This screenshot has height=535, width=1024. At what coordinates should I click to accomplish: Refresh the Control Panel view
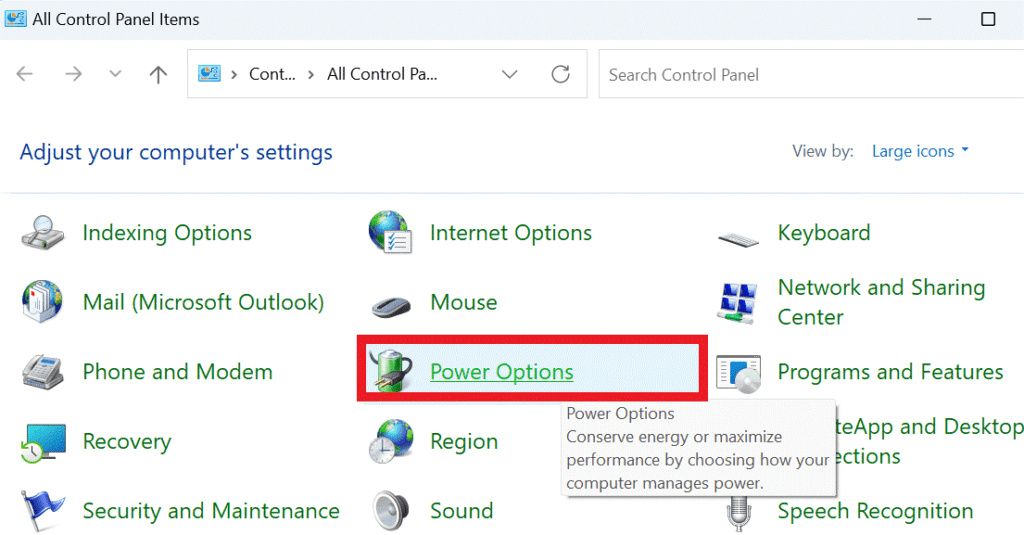[x=560, y=74]
